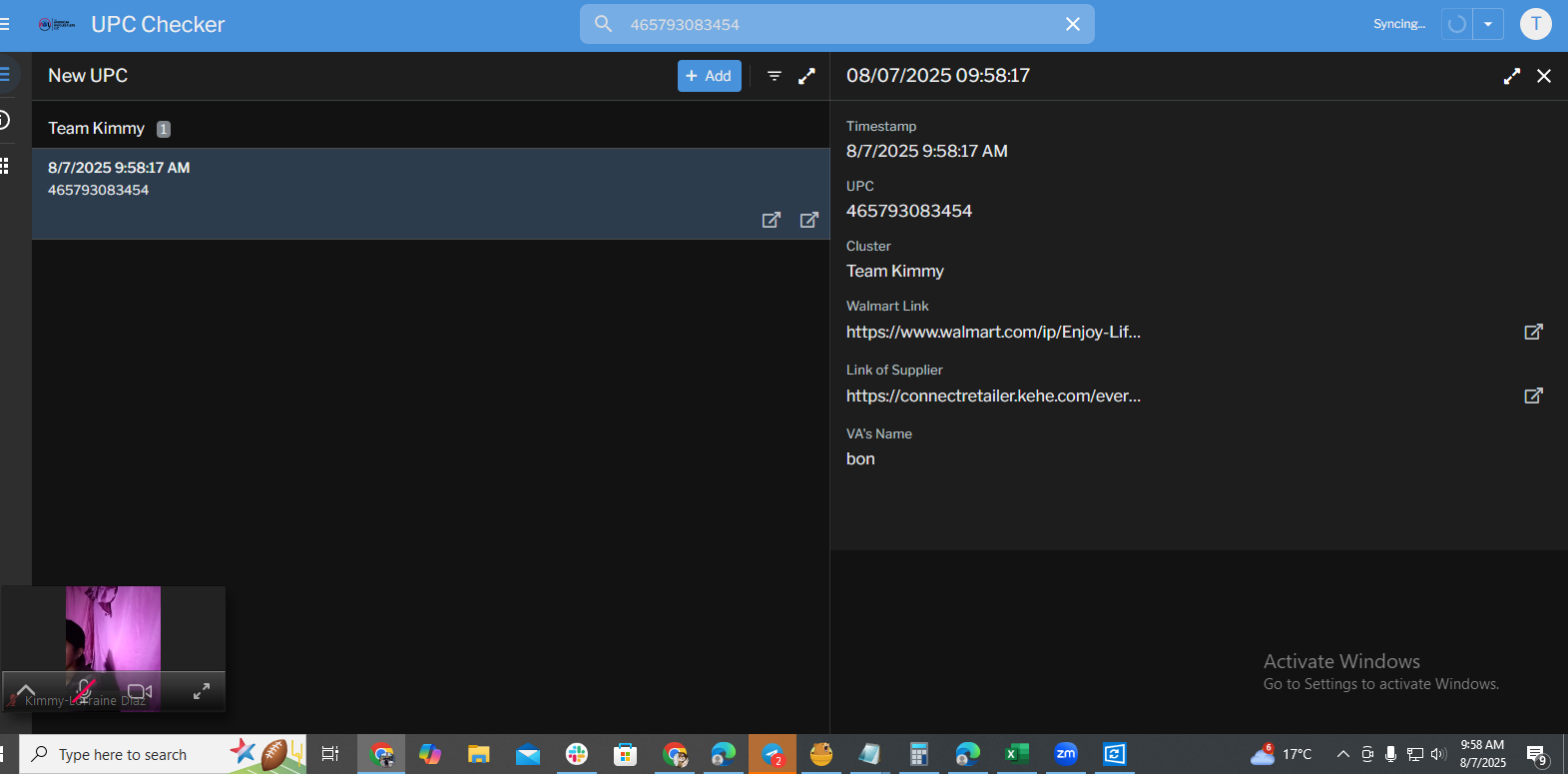Viewport: 1568px width, 774px height.
Task: Open second external link icon on list row
Action: pos(809,220)
